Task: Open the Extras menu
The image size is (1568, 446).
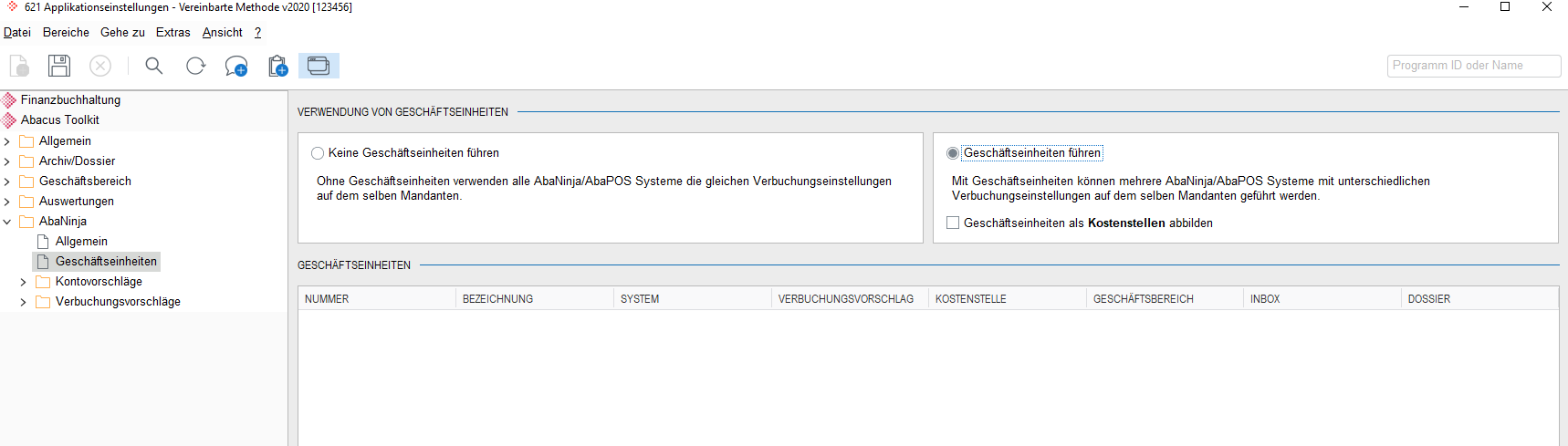Action: [172, 32]
